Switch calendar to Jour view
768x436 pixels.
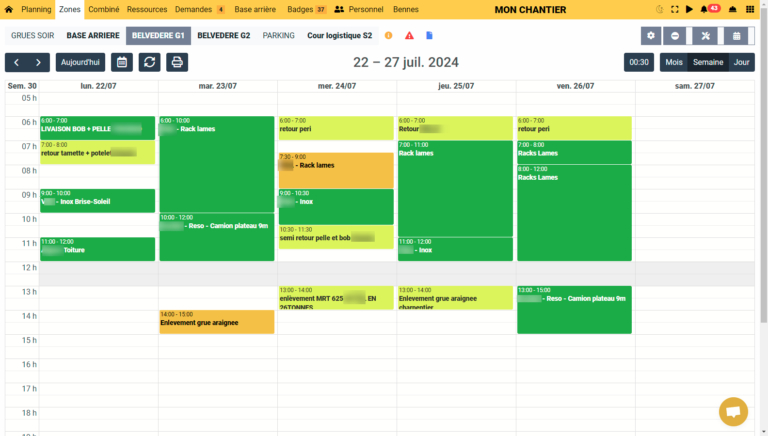[741, 62]
